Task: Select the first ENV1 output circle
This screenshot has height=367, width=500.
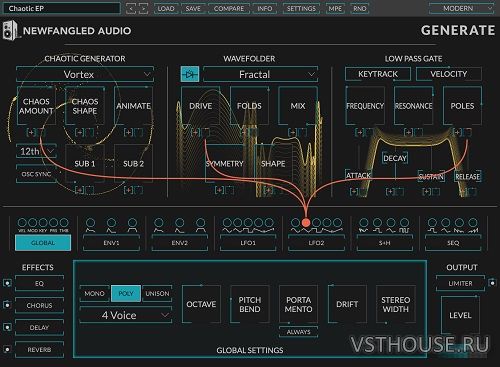Action: (x=91, y=222)
